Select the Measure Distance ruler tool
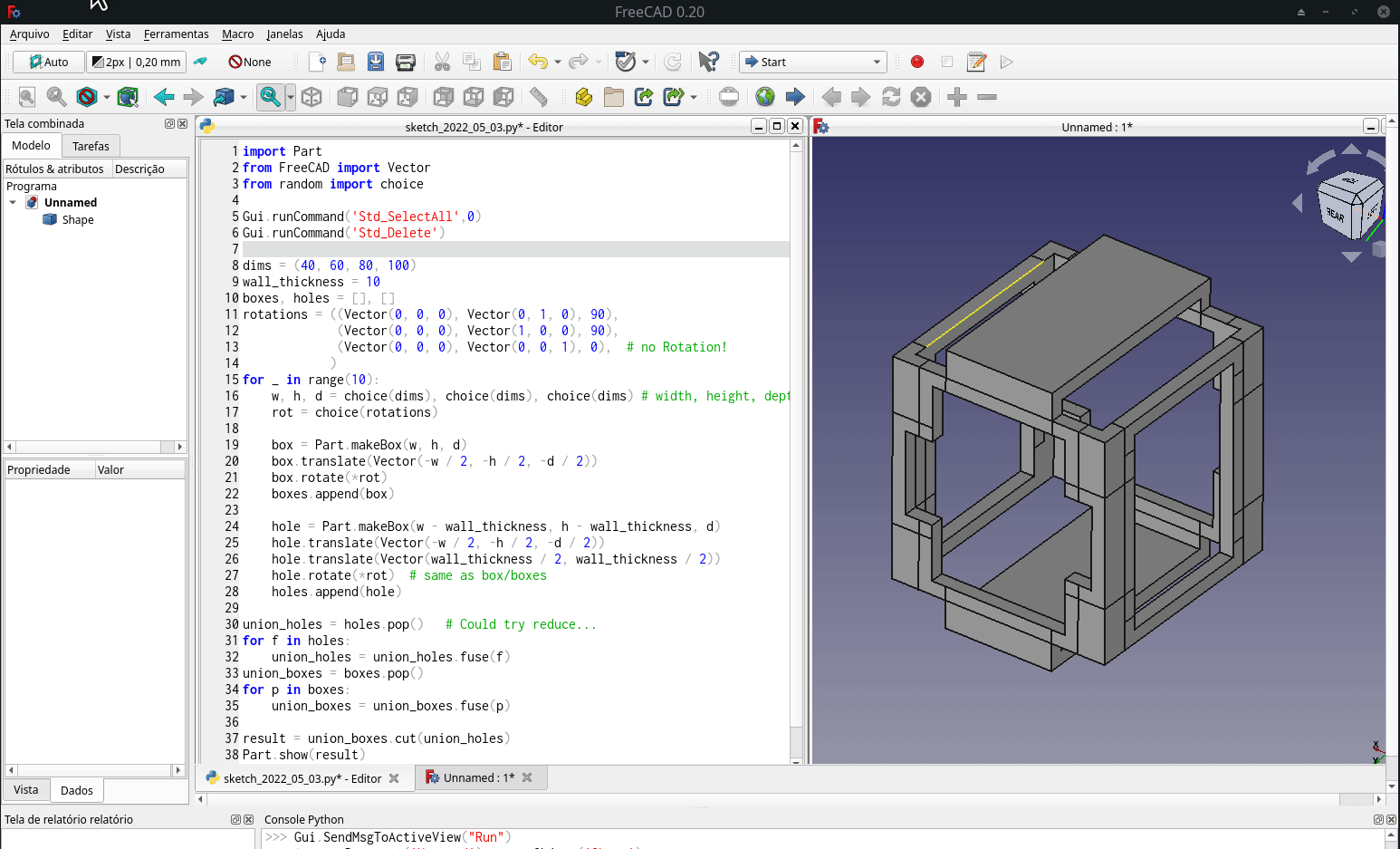Viewport: 1400px width, 849px height. [540, 96]
